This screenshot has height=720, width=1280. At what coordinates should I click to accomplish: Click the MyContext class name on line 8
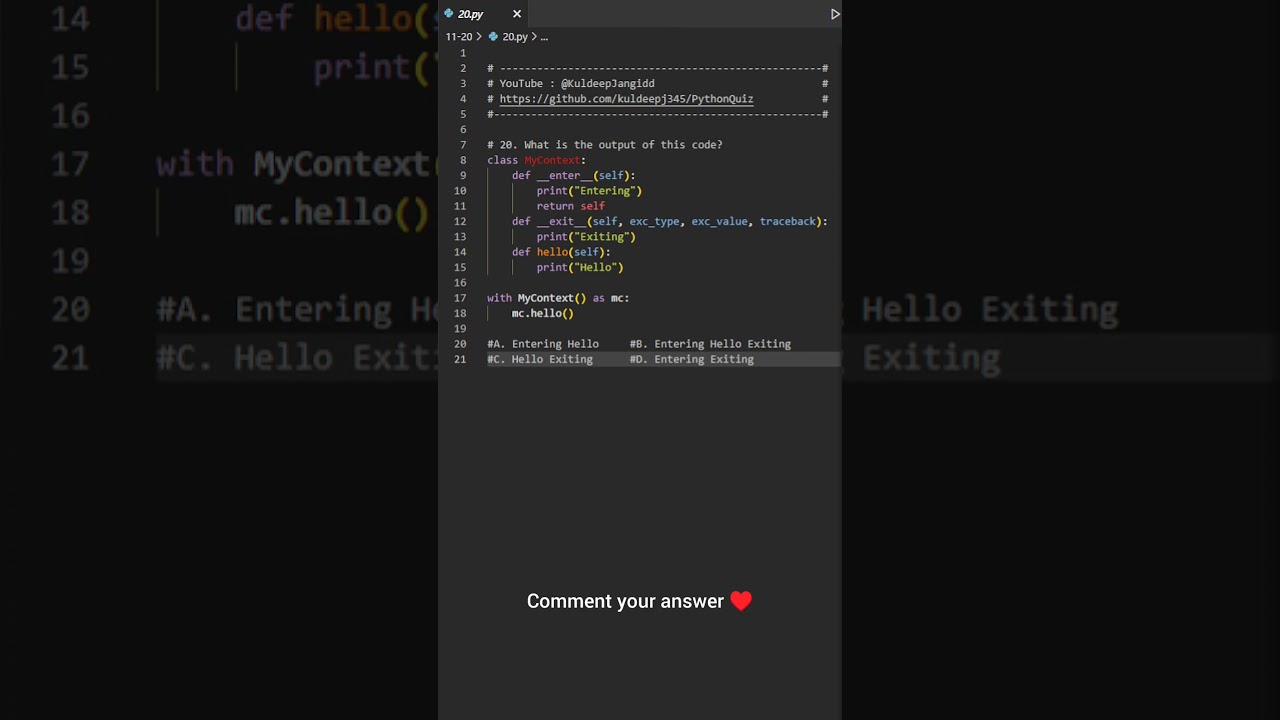pos(552,160)
